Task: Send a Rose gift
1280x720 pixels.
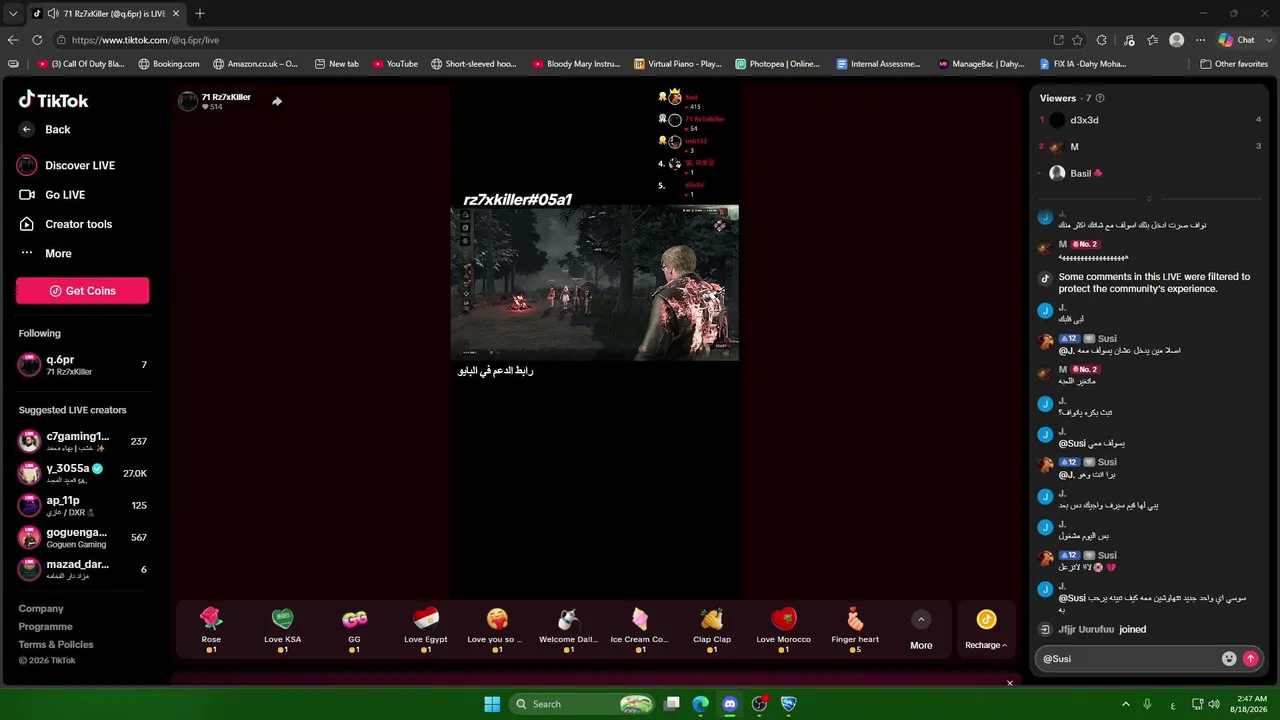Action: (211, 630)
